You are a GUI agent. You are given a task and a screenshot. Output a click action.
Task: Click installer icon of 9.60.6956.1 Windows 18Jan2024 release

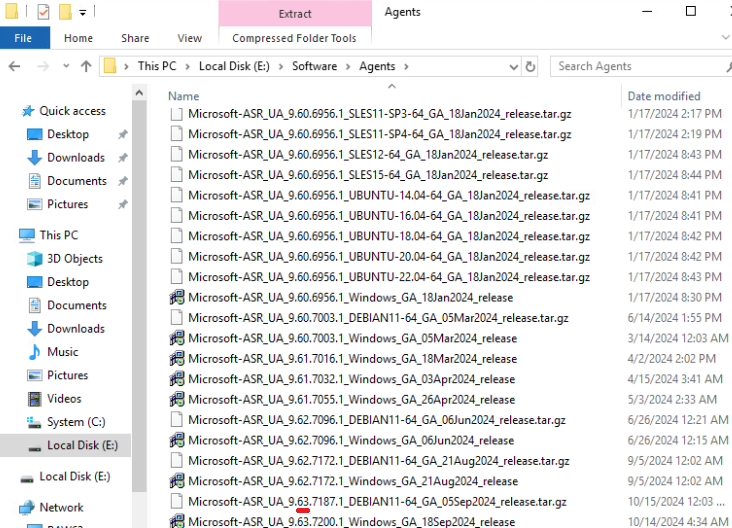(x=176, y=297)
